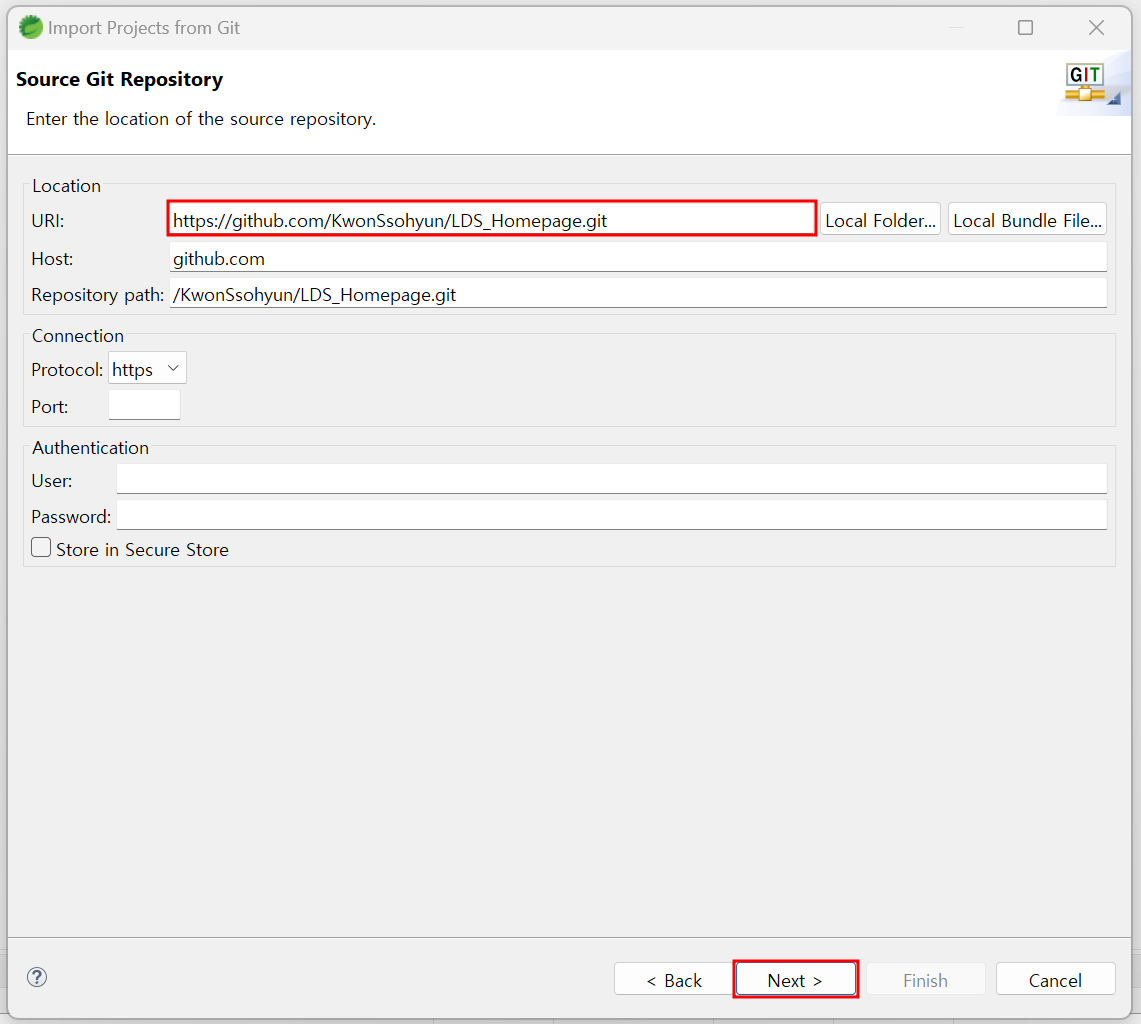The height and width of the screenshot is (1024, 1141).
Task: Close the Import Projects from Git dialog
Action: (x=1096, y=28)
